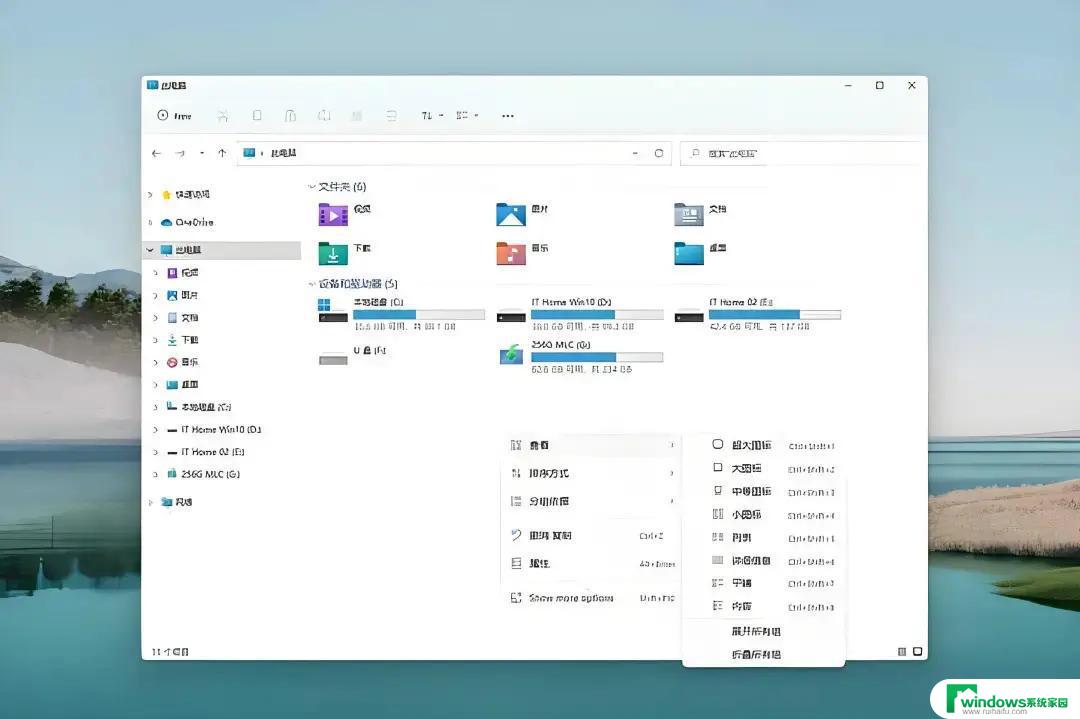Image resolution: width=1080 pixels, height=719 pixels.
Task: Collapse the Folders (6) group header
Action: point(312,187)
